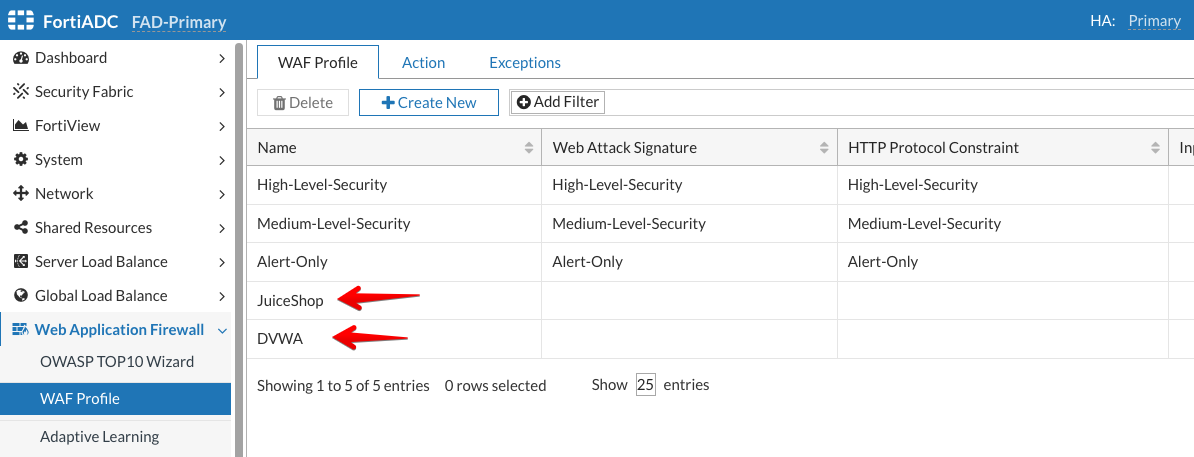Open OWASP TOP10 Wizard menu item
Screen dimensions: 1194x457
[116, 362]
